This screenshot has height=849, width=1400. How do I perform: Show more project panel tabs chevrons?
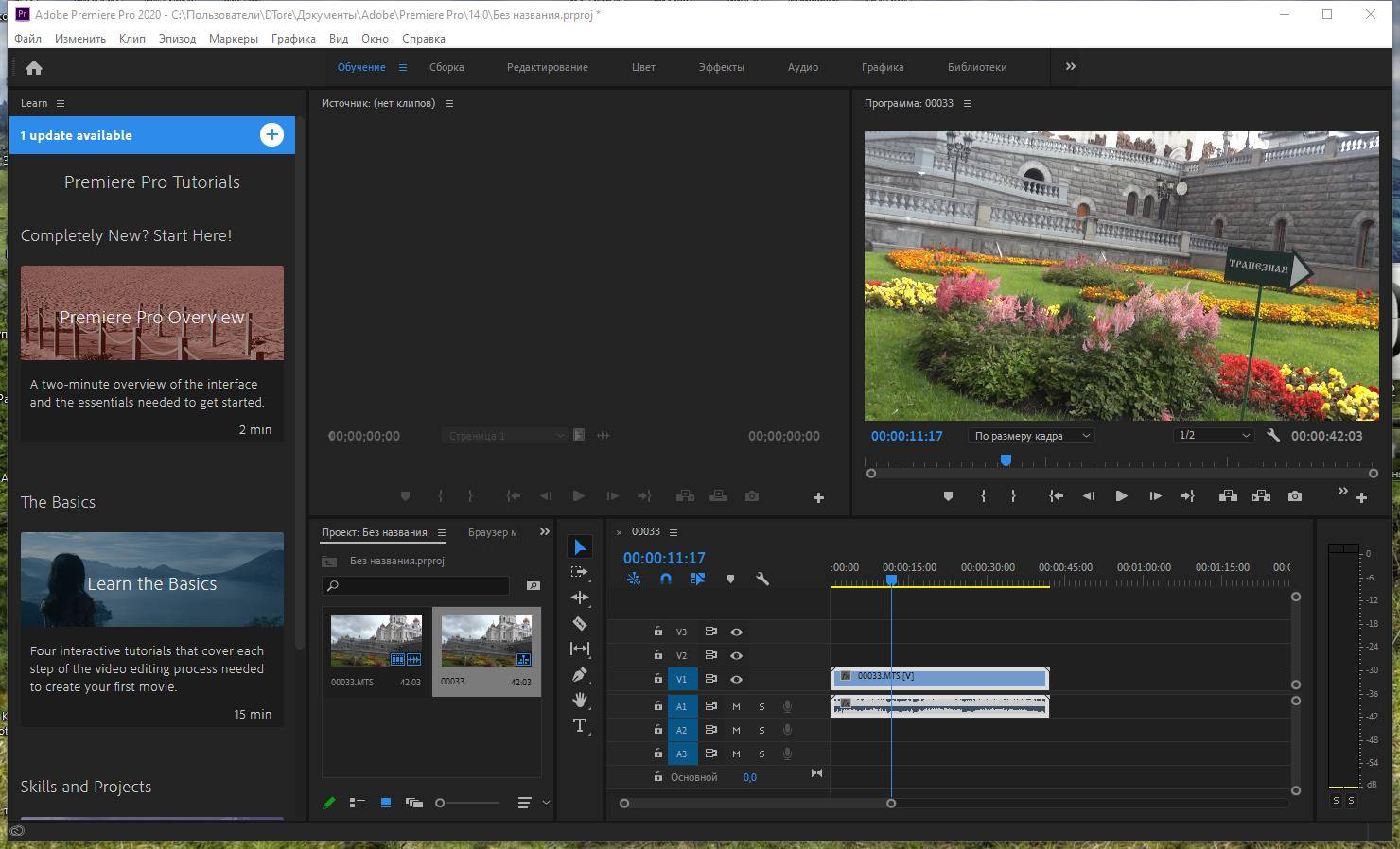545,532
